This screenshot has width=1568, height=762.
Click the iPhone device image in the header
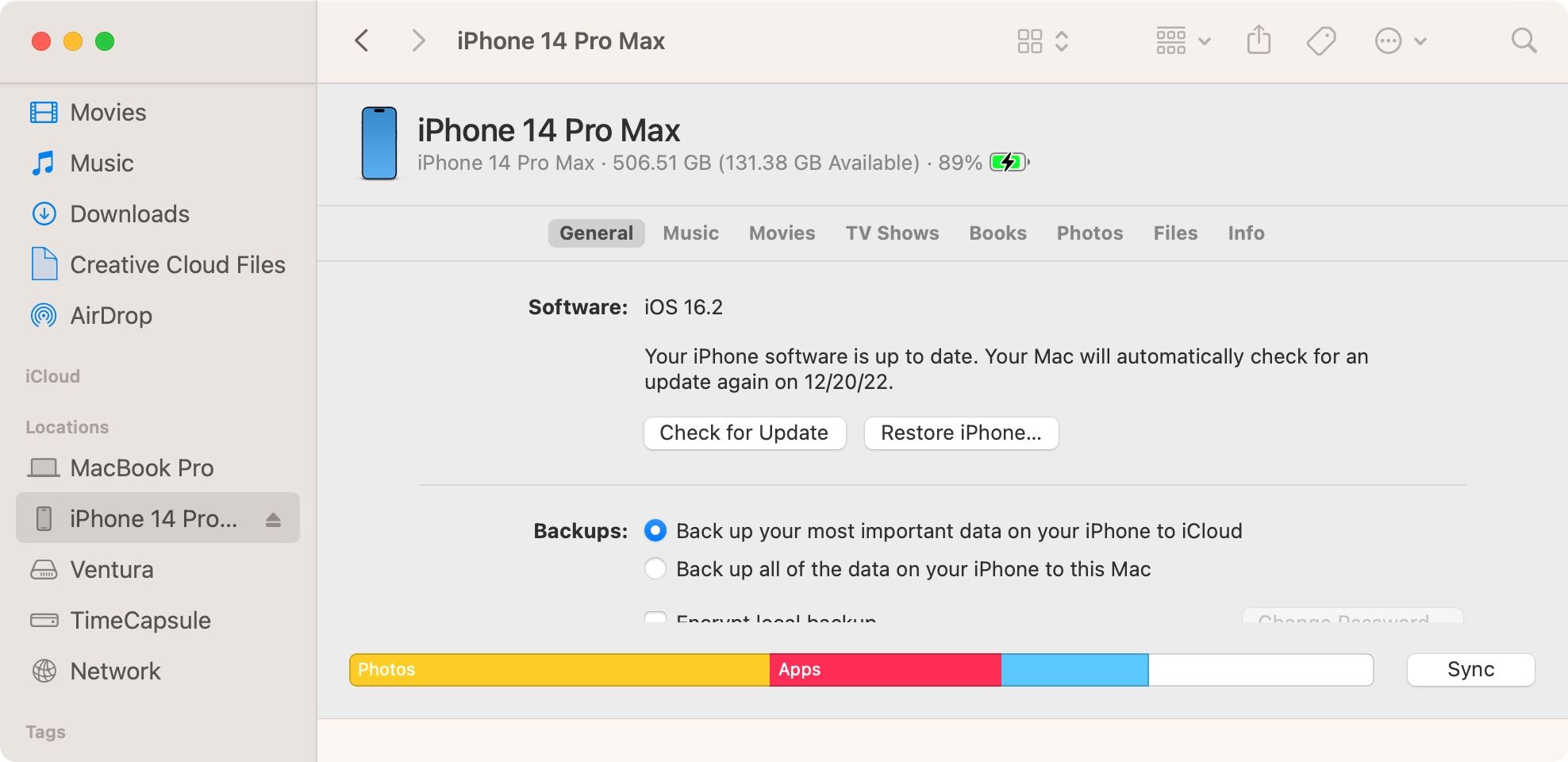pyautogui.click(x=379, y=144)
